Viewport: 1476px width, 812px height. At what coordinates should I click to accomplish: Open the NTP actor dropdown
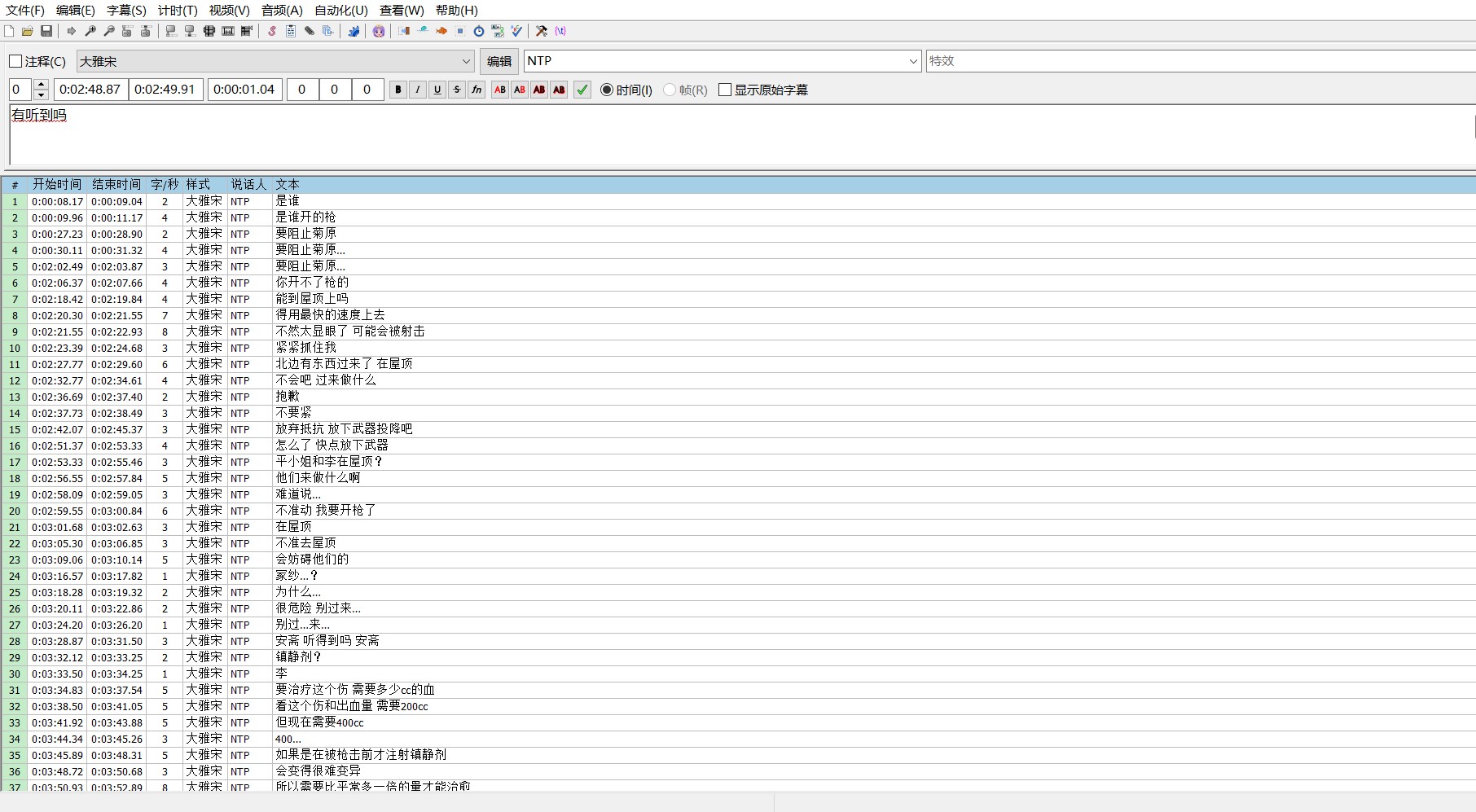[x=912, y=61]
